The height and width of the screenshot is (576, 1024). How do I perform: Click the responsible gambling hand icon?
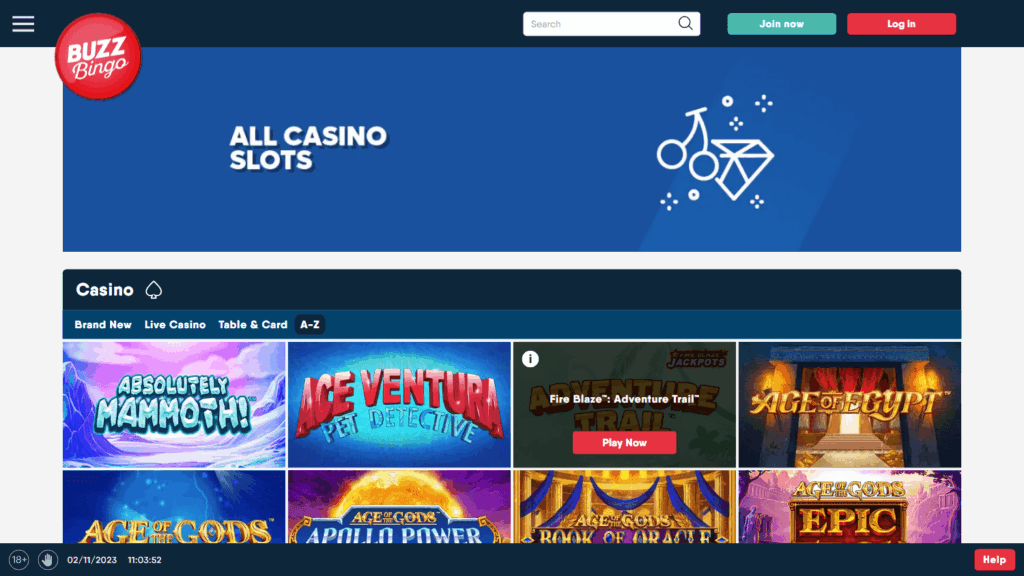tap(48, 560)
